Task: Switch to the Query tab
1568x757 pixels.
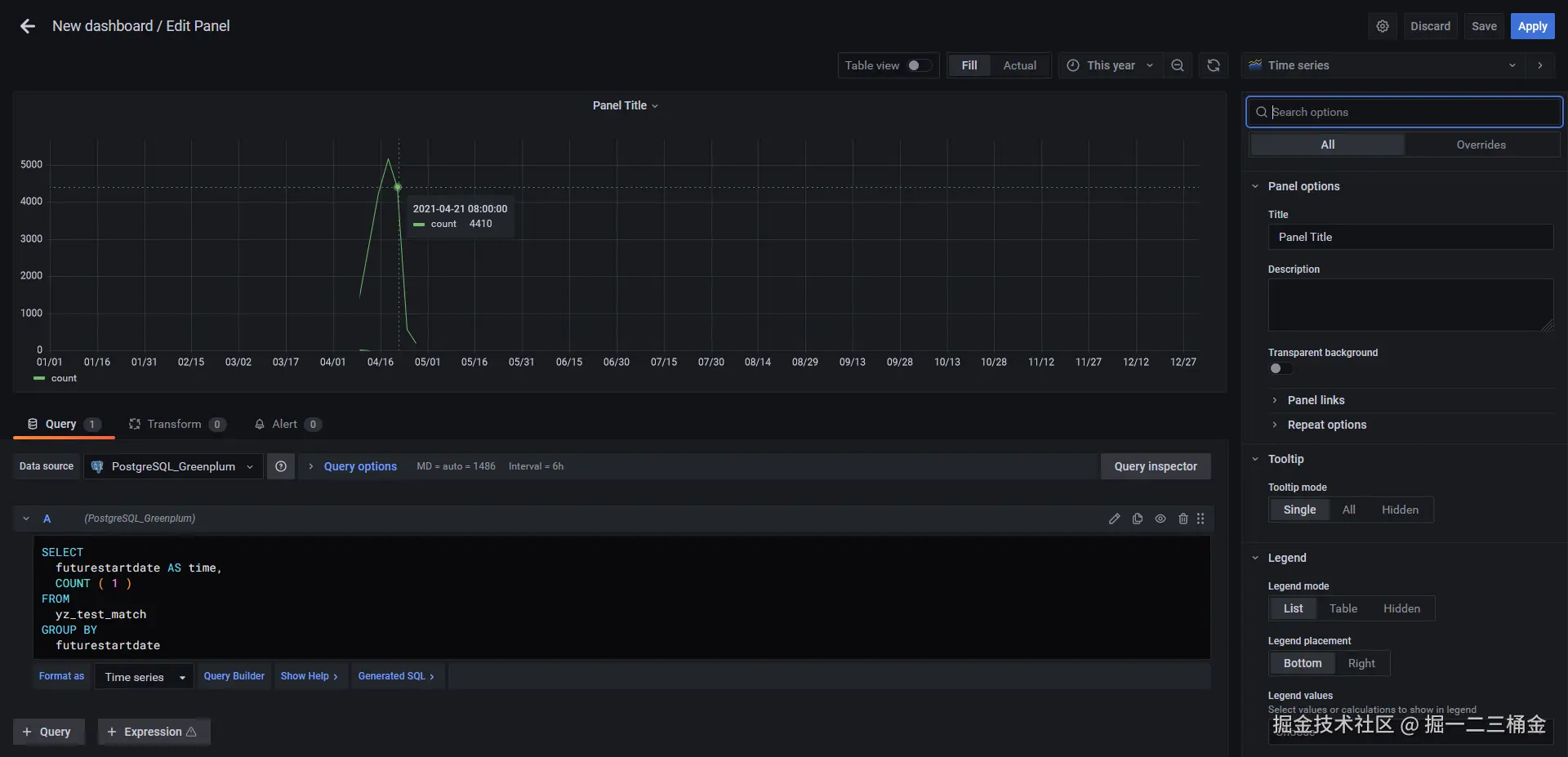Action: point(64,424)
